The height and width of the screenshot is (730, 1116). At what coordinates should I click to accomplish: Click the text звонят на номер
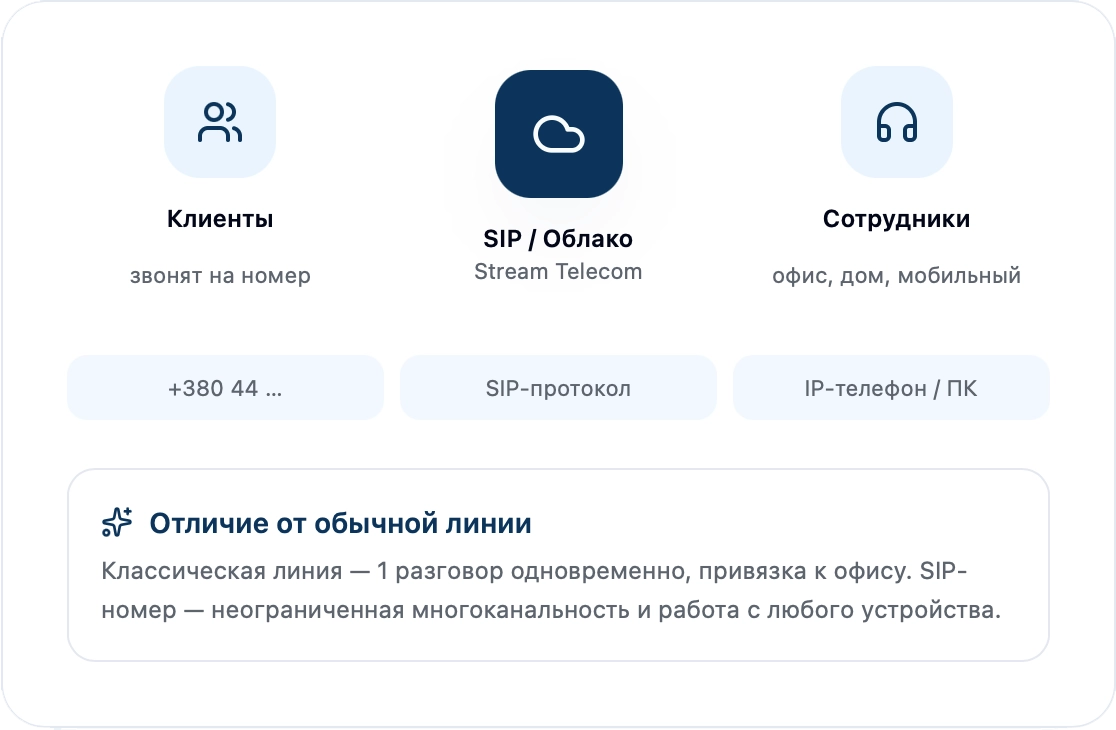[220, 275]
